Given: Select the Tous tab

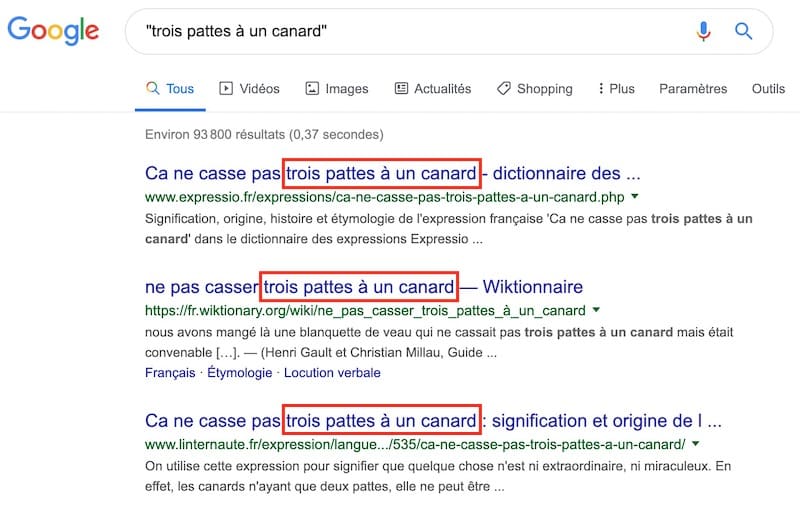Looking at the screenshot, I should (170, 89).
